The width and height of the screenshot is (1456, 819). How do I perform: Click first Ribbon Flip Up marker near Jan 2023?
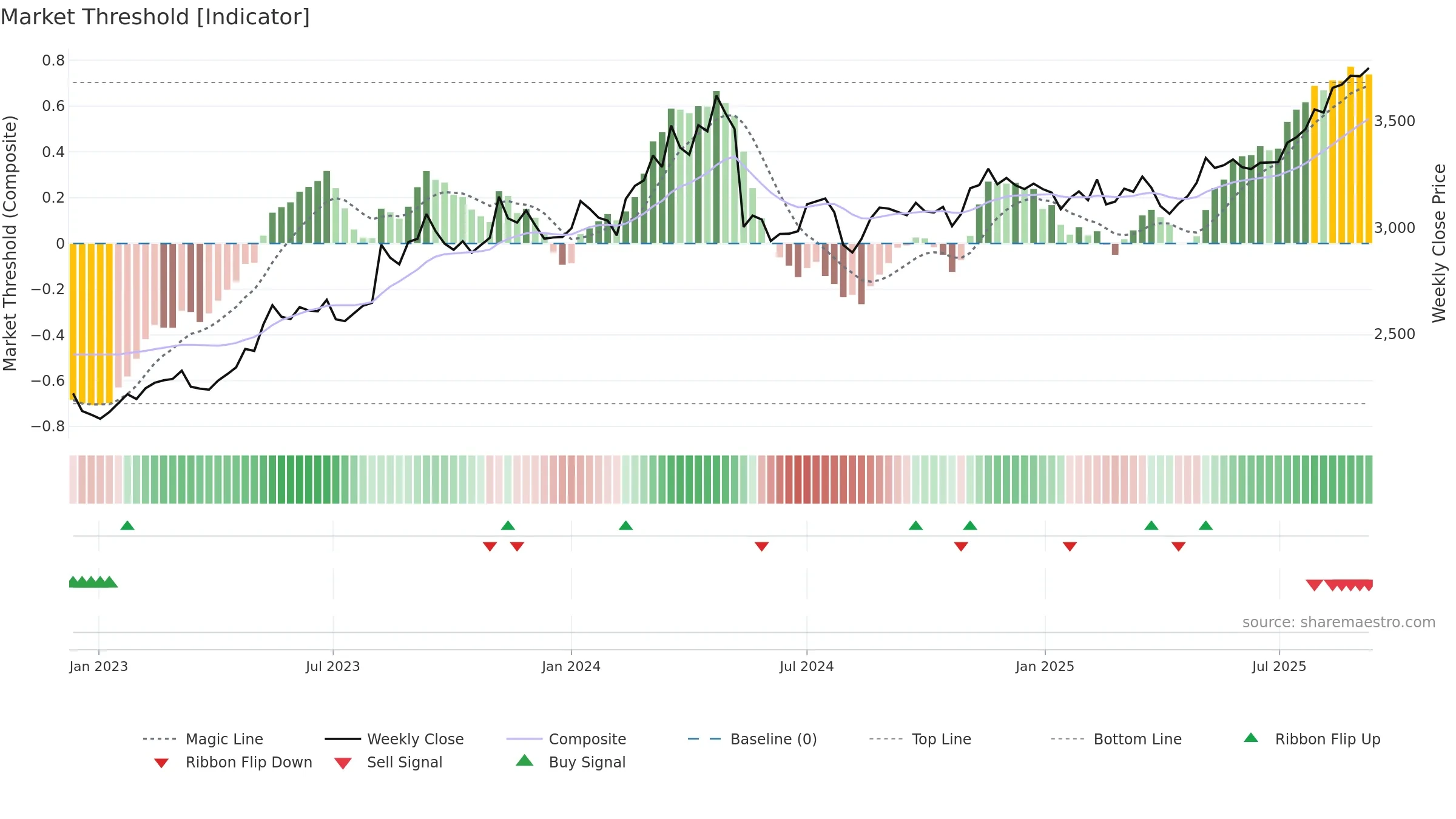[x=127, y=525]
